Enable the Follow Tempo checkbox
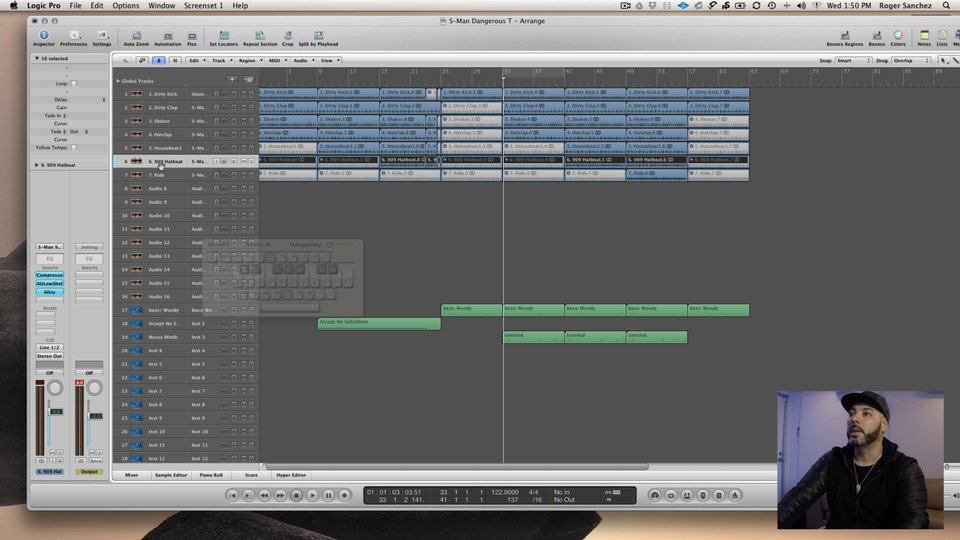The image size is (960, 540). (73, 148)
